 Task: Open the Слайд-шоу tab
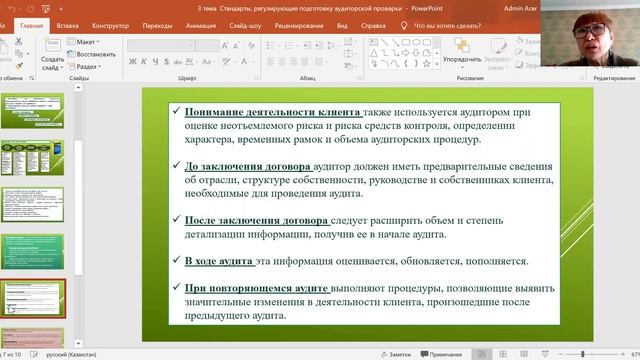tap(245, 26)
